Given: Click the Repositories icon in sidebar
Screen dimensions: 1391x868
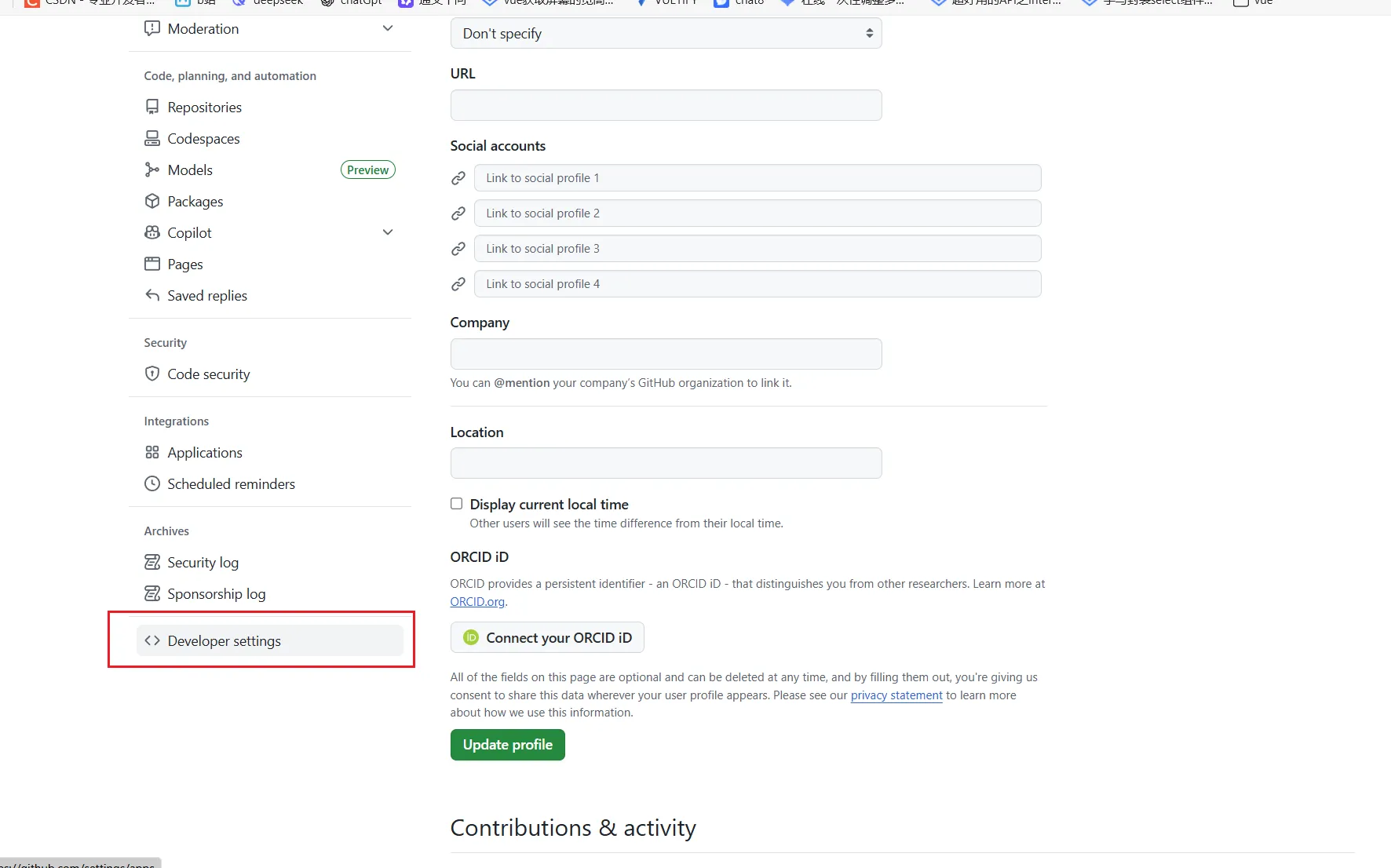Looking at the screenshot, I should coord(152,107).
